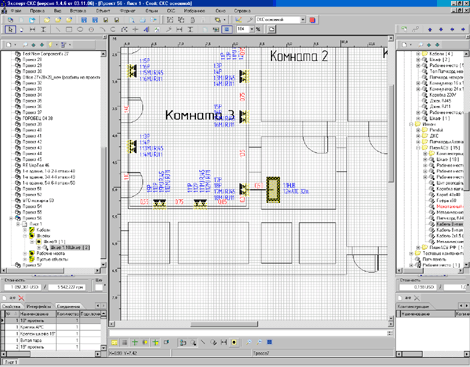This screenshot has width=470, height=367.
Task: Choose the rectangle drawing tool
Action: click(x=69, y=30)
